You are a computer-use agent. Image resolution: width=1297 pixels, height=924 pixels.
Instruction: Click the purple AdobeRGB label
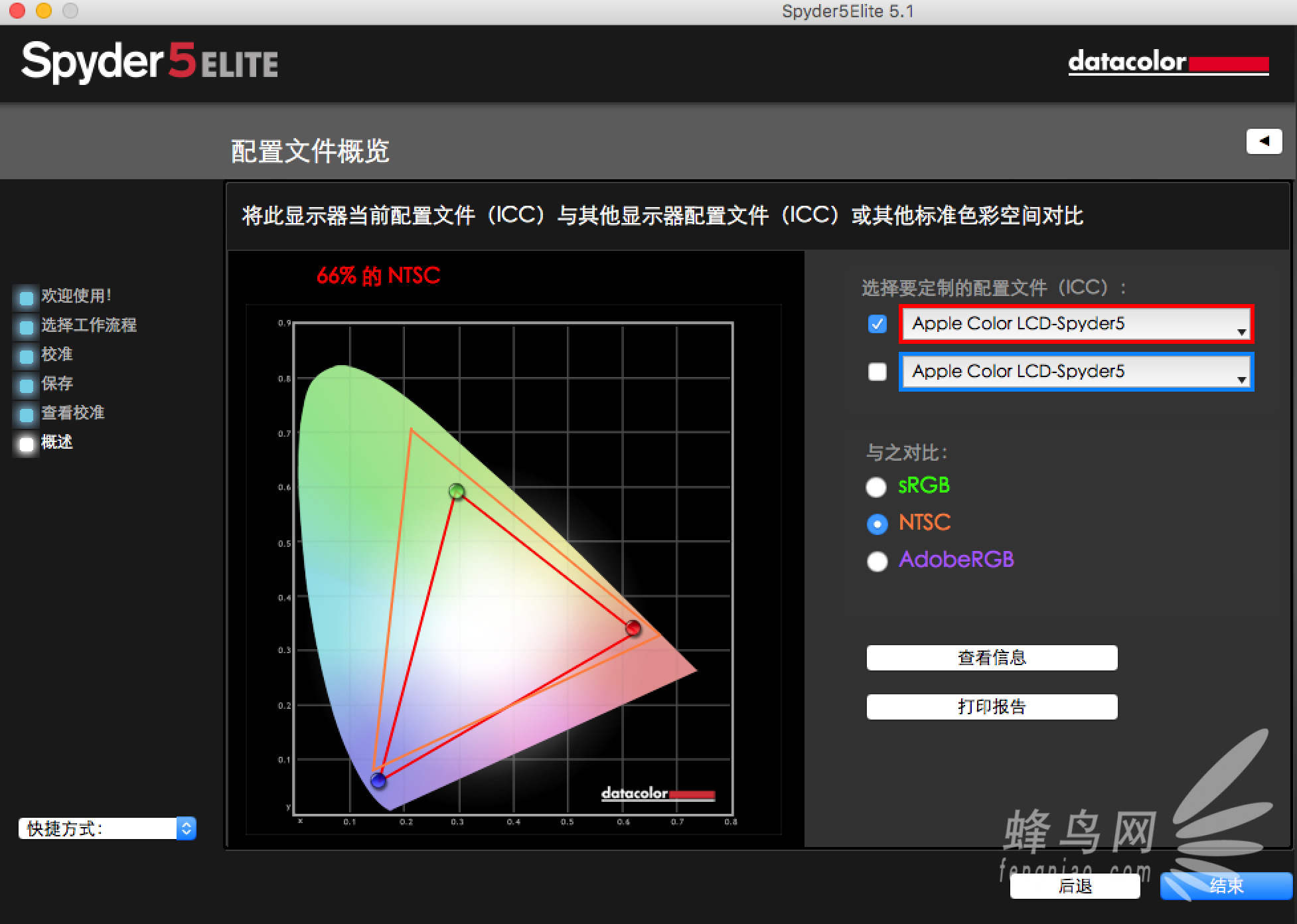coord(956,560)
